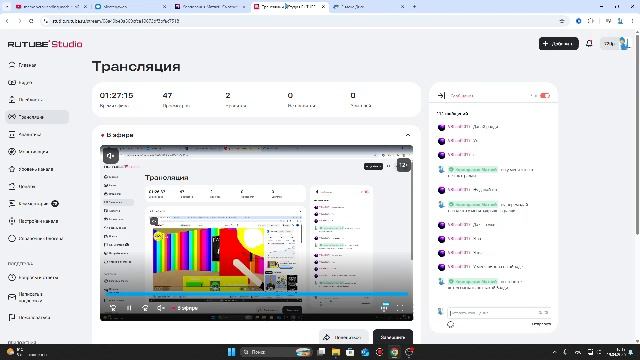The image size is (640, 360).
Task: Switch to the second browser tab
Action: (x=130, y=7)
